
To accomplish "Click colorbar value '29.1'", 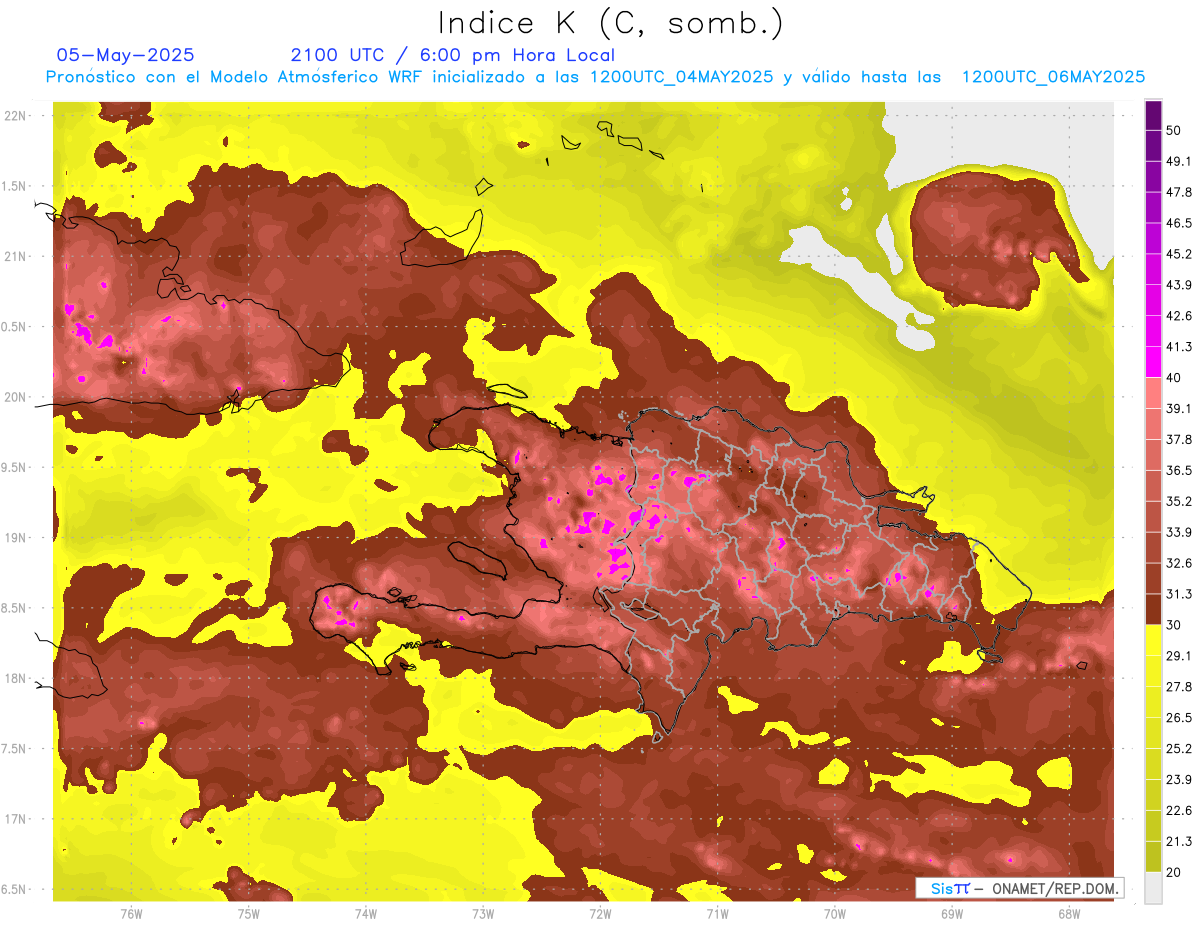I will tap(1179, 656).
